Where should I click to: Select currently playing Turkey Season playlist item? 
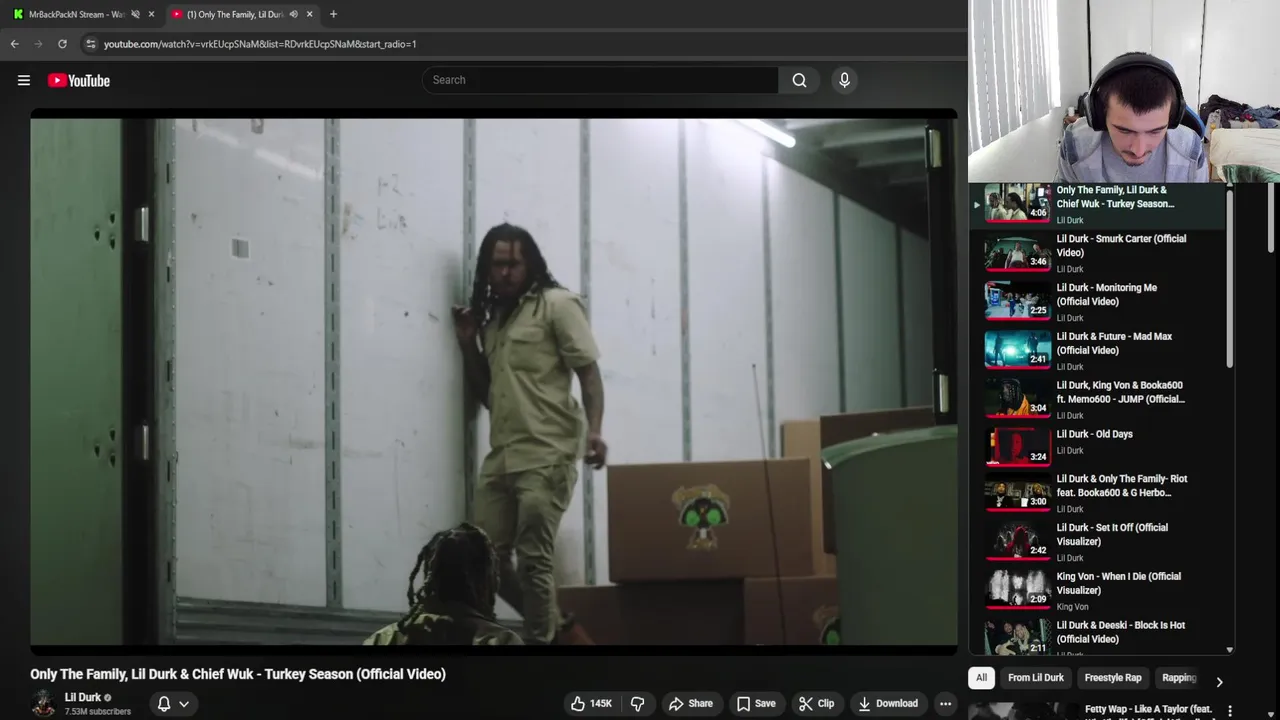(1096, 204)
